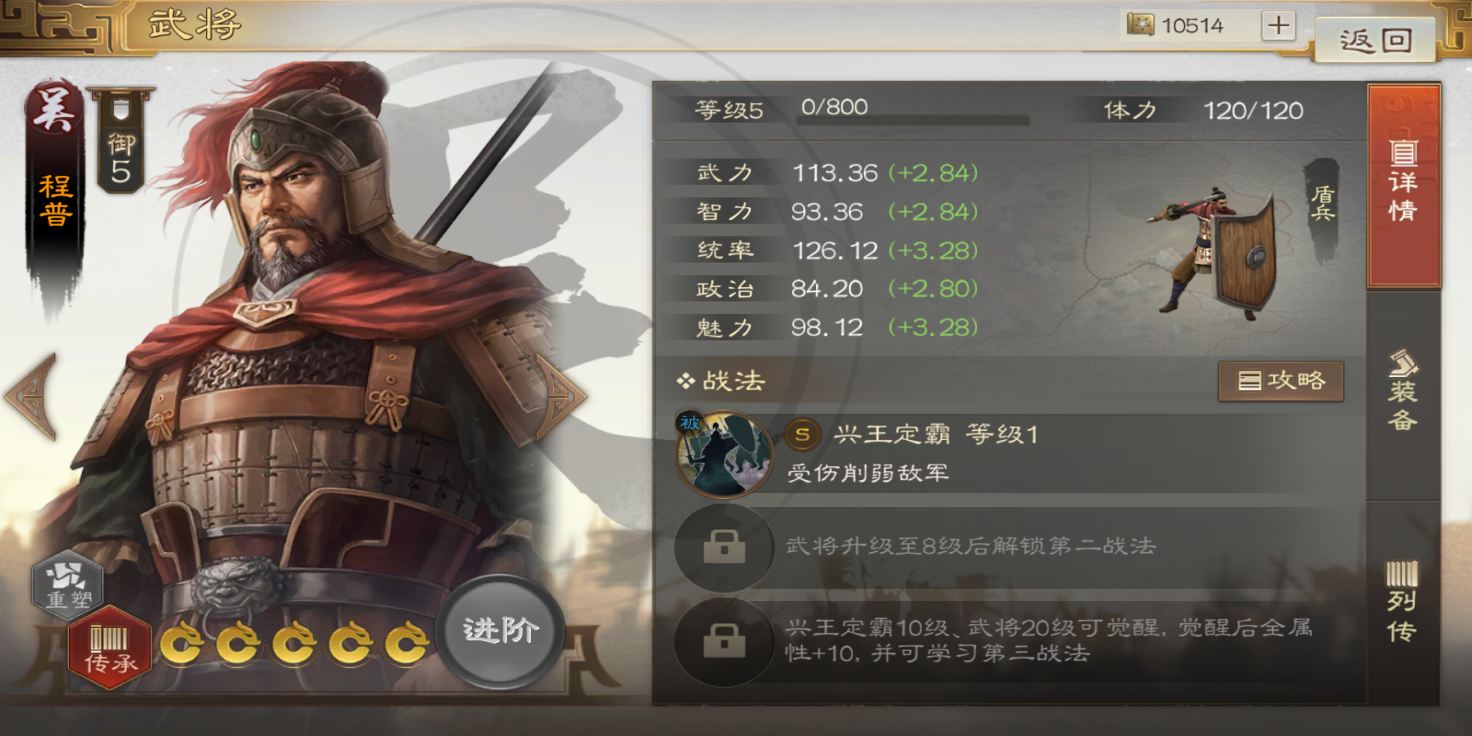Open the 详情 details tab

point(1403,186)
